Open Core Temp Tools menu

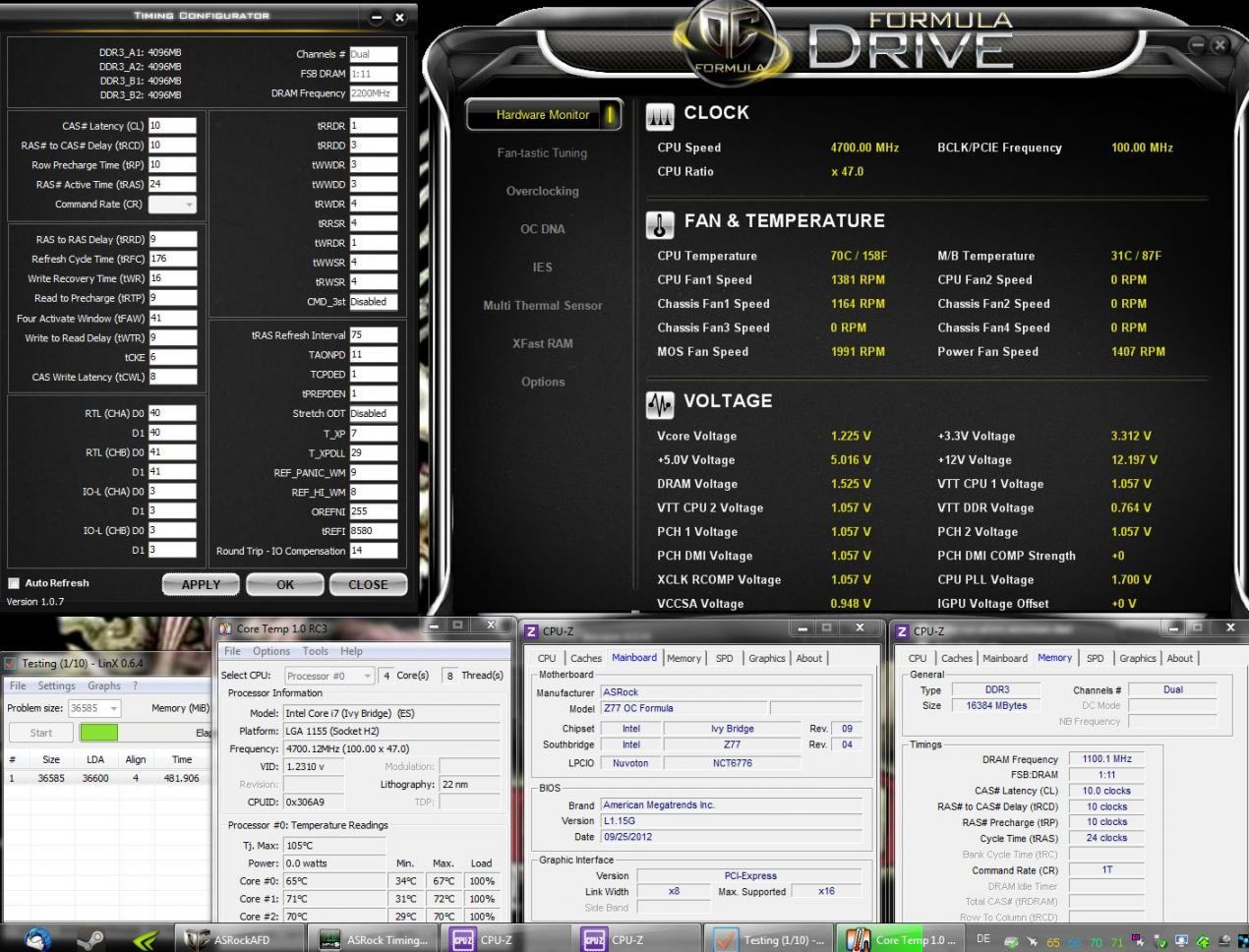coord(316,651)
